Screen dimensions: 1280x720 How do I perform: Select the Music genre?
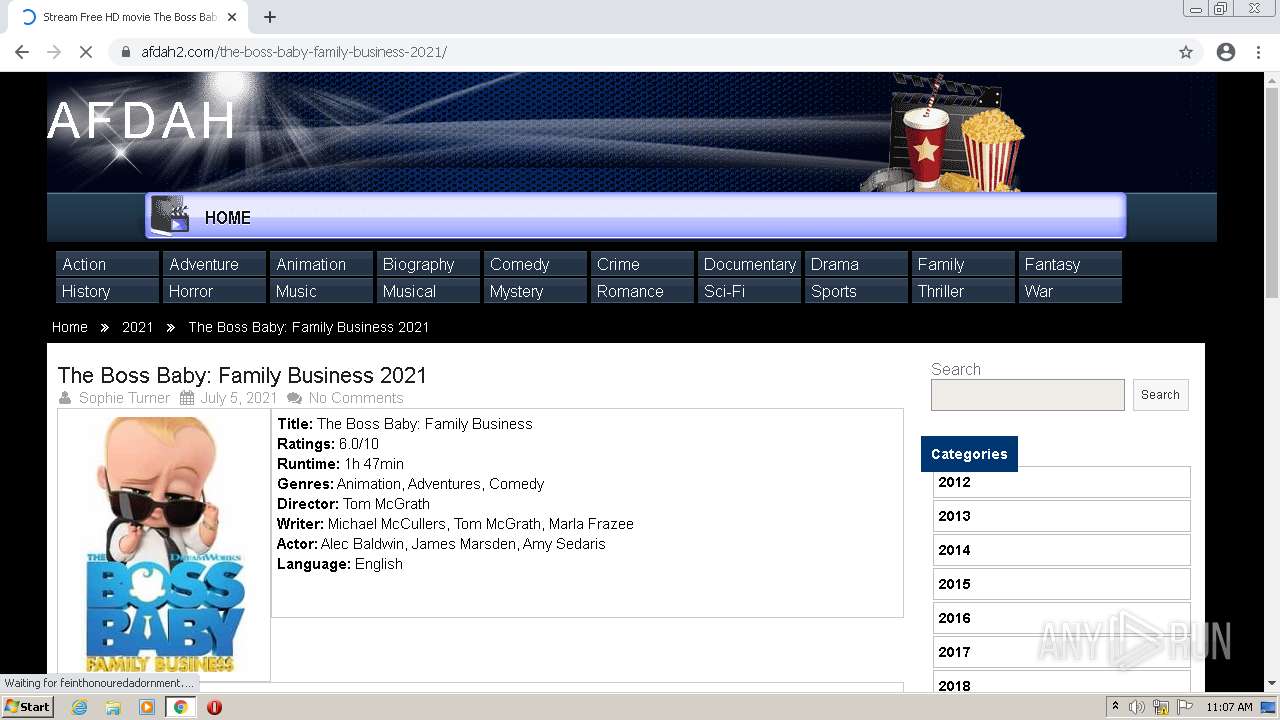click(321, 291)
